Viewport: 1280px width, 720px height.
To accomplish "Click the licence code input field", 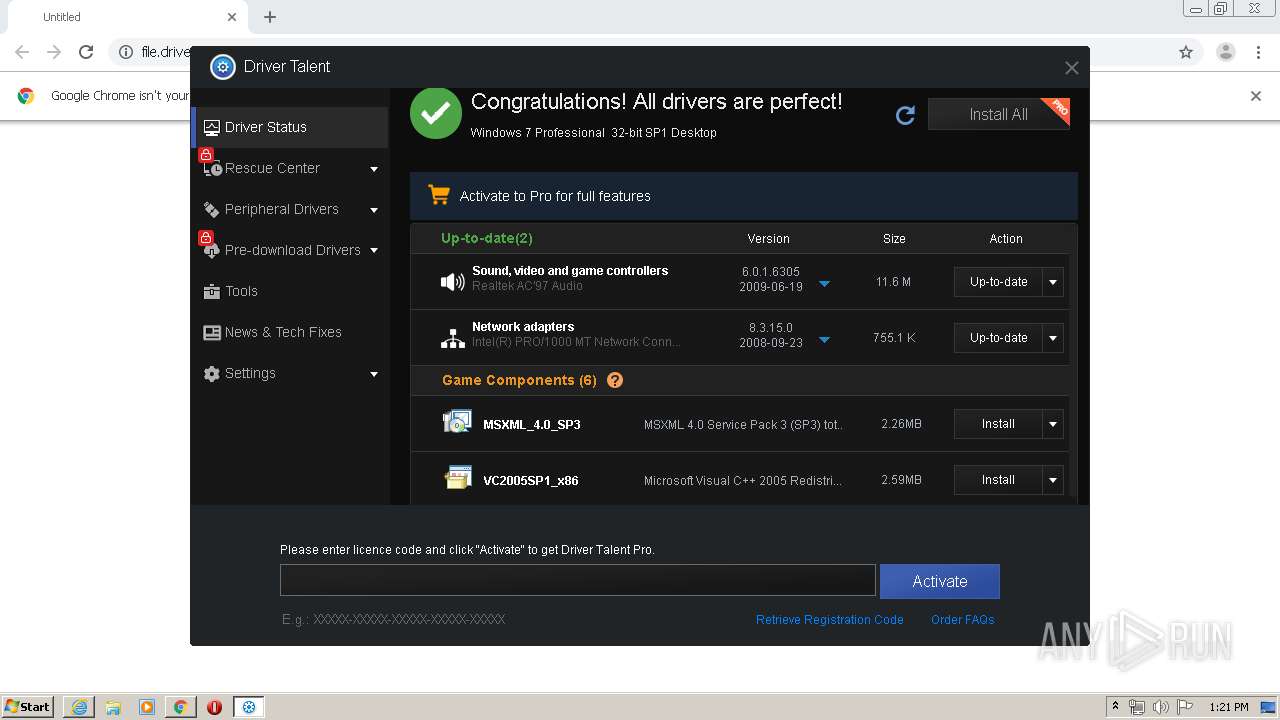I will point(578,580).
